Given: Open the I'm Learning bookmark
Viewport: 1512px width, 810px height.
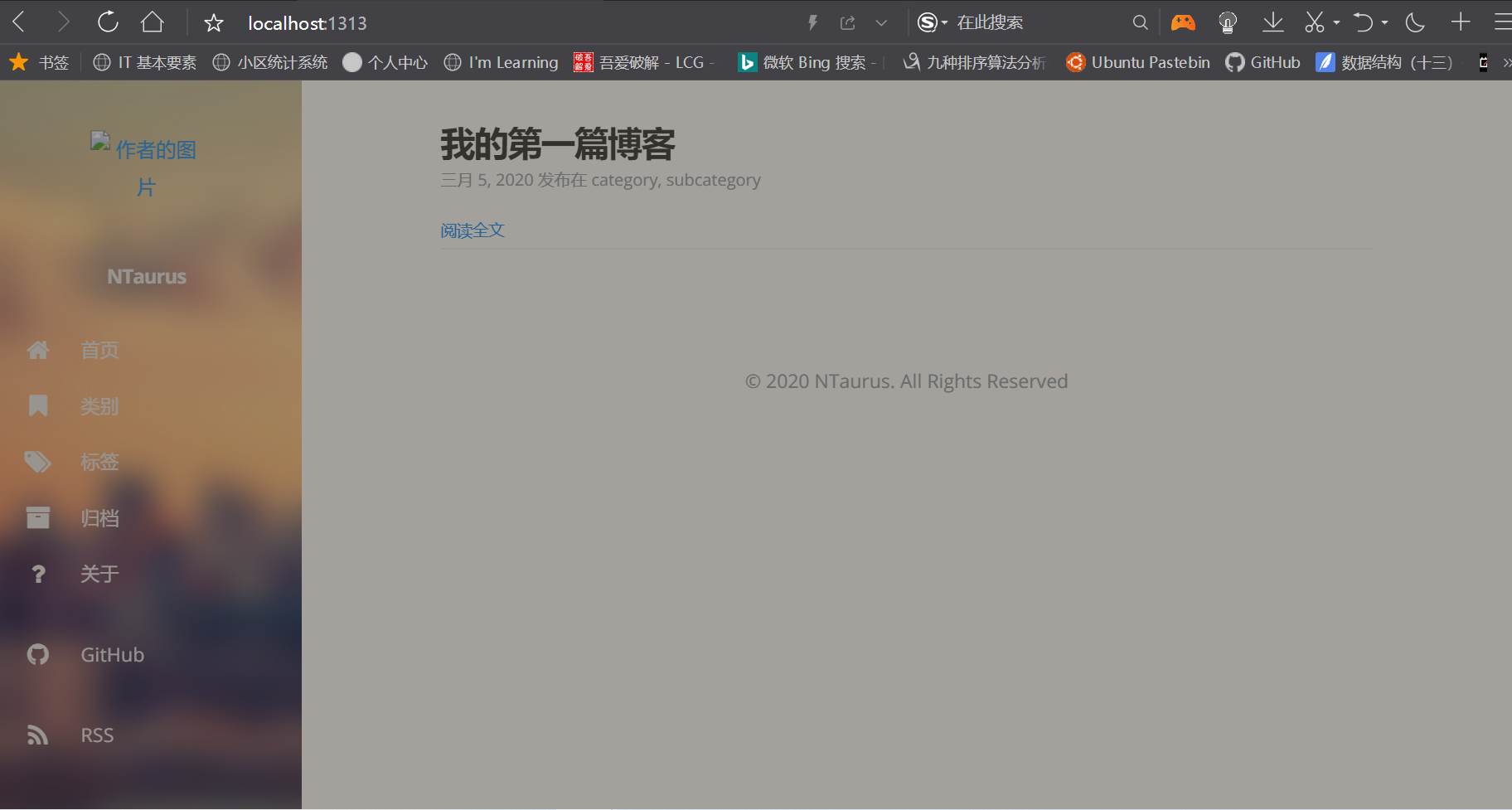Looking at the screenshot, I should (502, 62).
